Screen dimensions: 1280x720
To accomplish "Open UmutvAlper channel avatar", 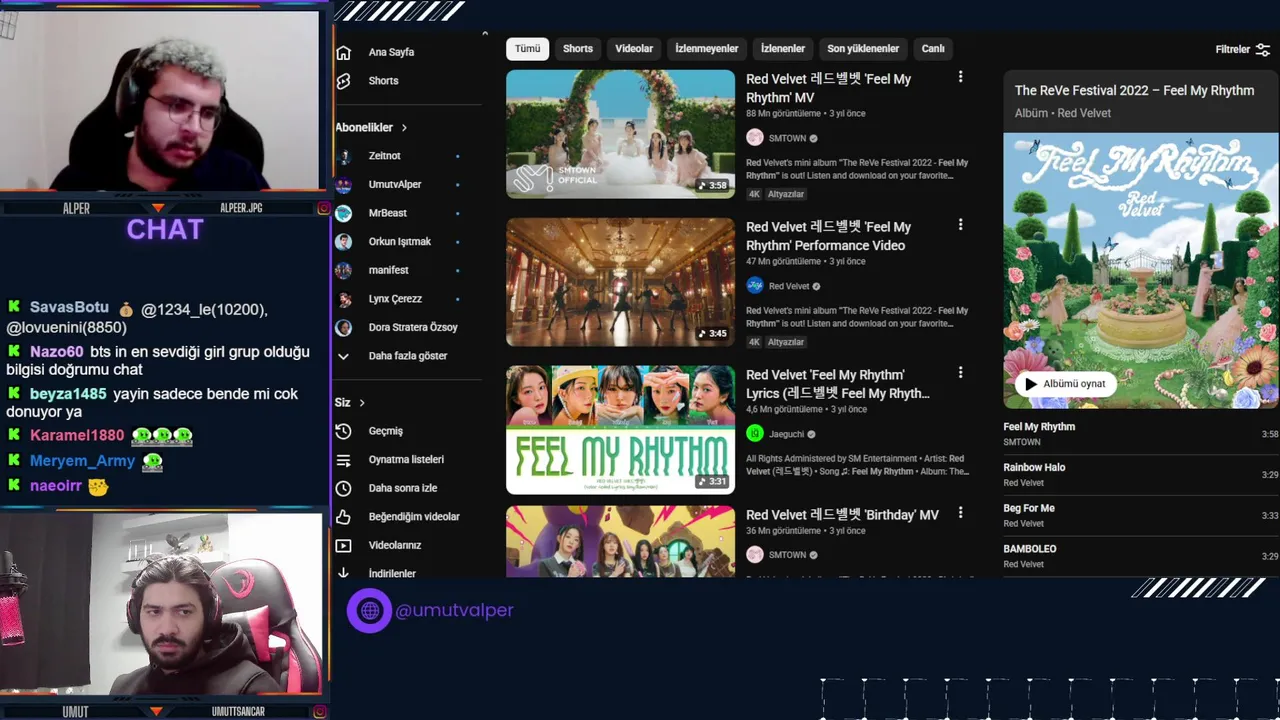I will pos(343,185).
